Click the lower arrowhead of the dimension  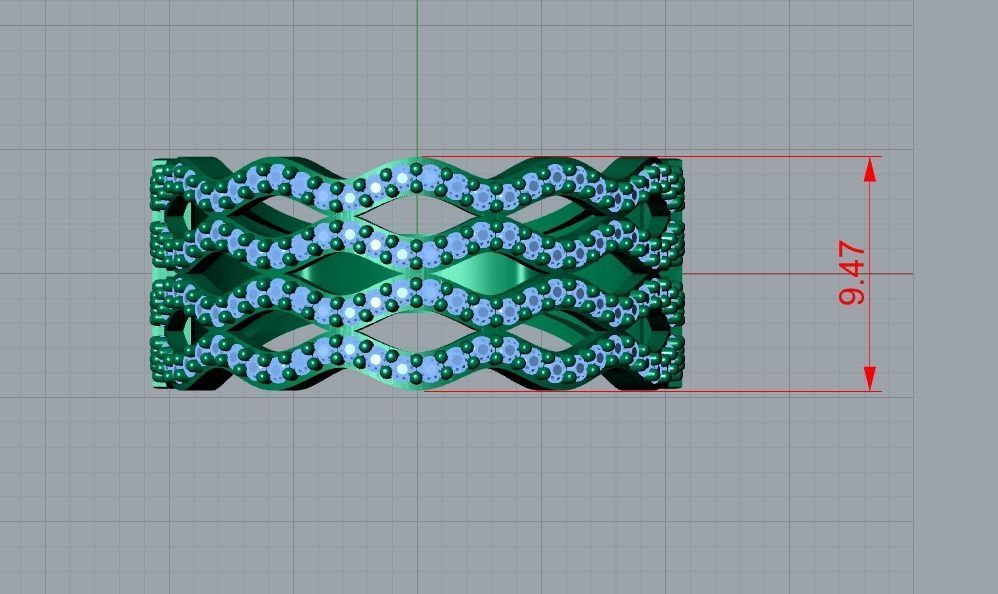869,379
